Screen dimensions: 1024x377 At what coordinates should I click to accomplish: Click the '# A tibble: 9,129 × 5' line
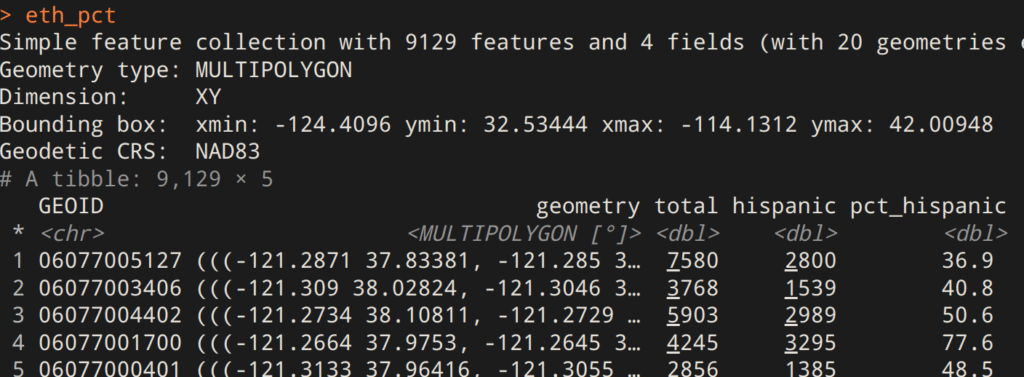tap(136, 179)
